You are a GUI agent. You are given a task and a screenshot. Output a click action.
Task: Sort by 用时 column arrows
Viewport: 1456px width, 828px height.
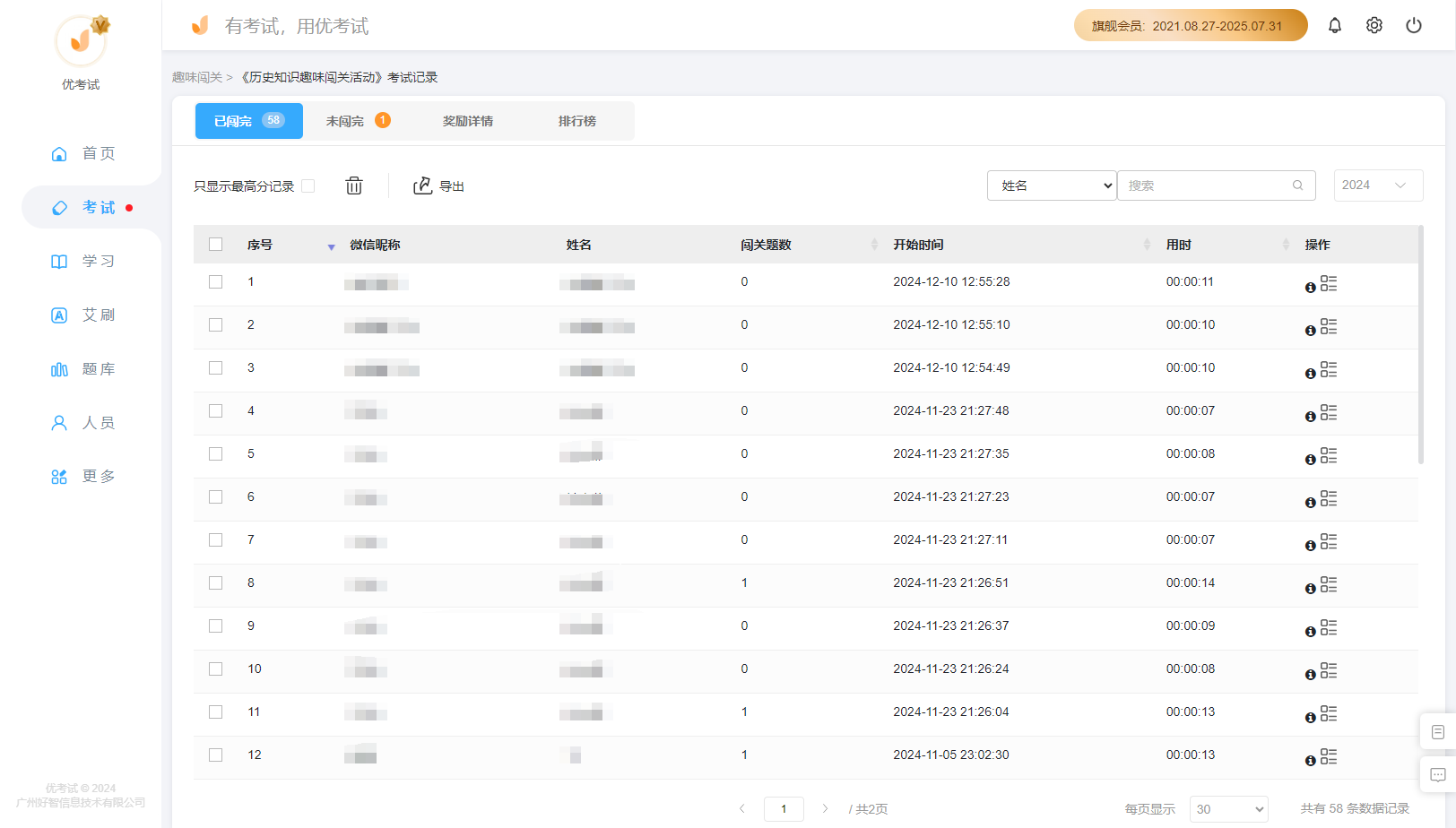[1286, 245]
